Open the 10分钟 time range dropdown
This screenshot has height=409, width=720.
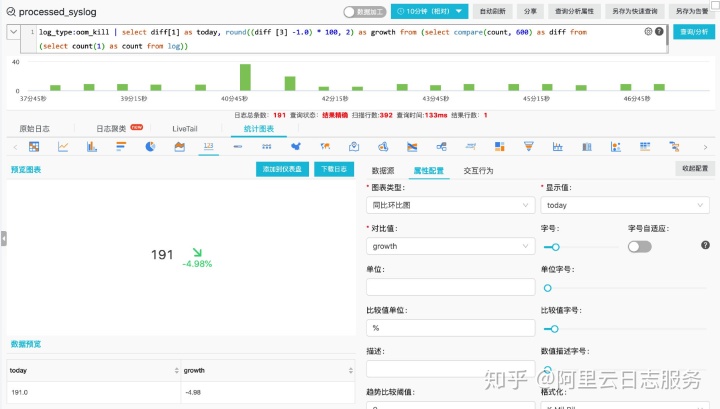coord(429,11)
